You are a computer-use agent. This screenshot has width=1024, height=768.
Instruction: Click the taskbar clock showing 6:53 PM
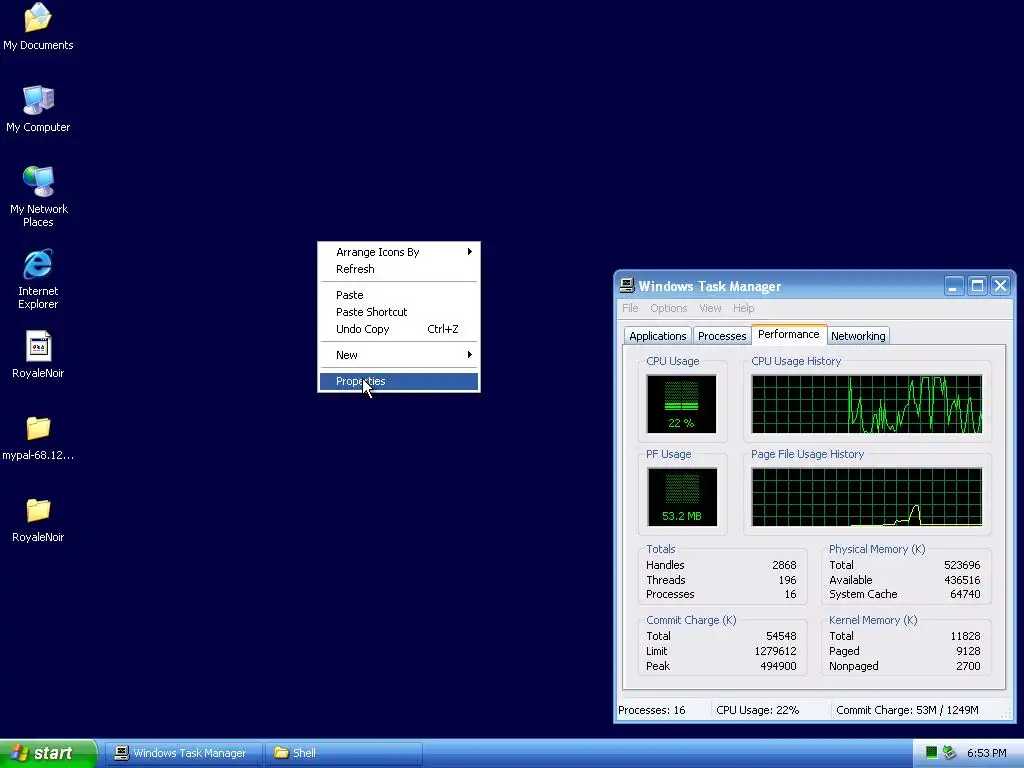coord(986,753)
